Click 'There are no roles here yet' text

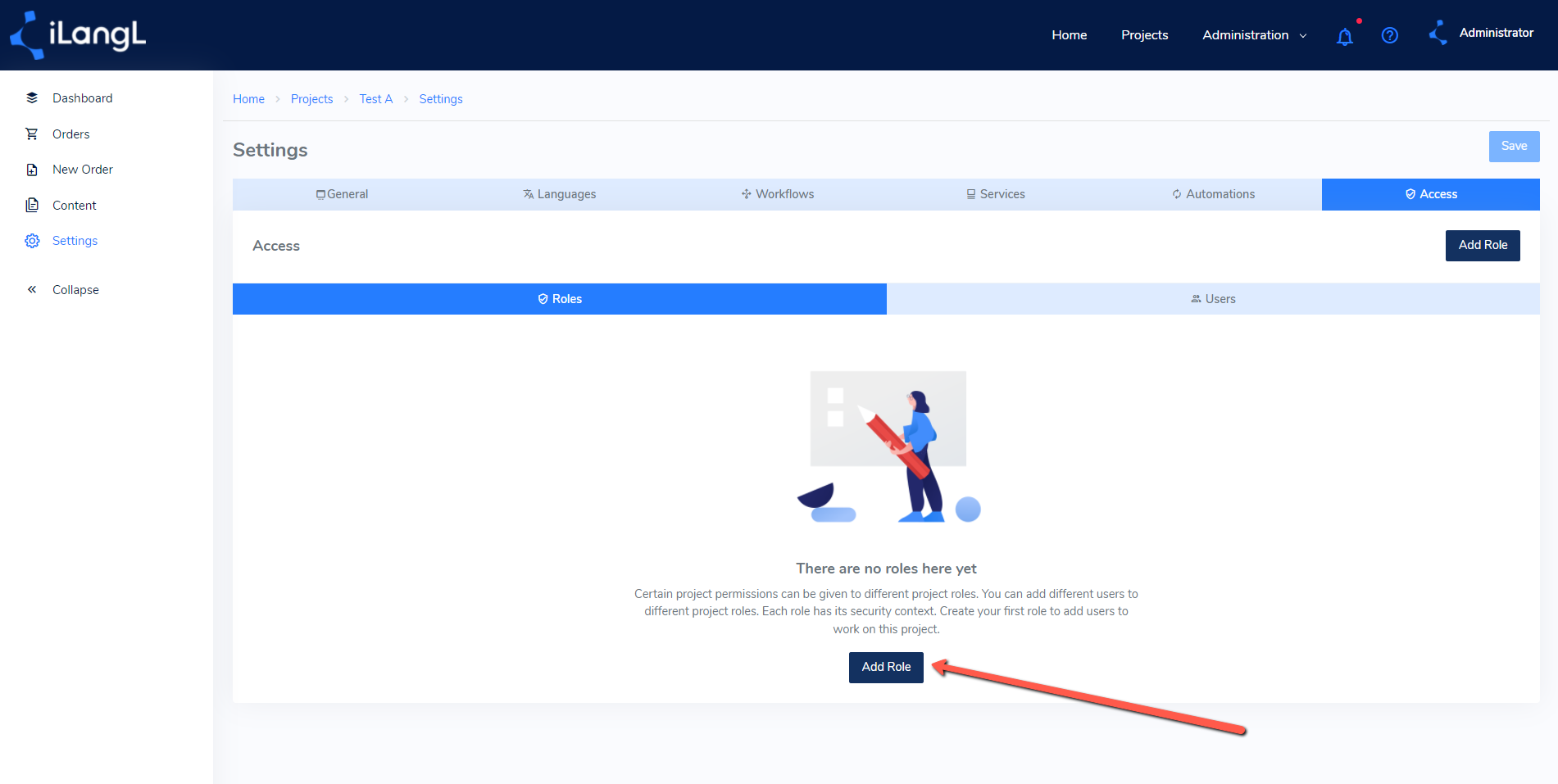pyautogui.click(x=886, y=569)
